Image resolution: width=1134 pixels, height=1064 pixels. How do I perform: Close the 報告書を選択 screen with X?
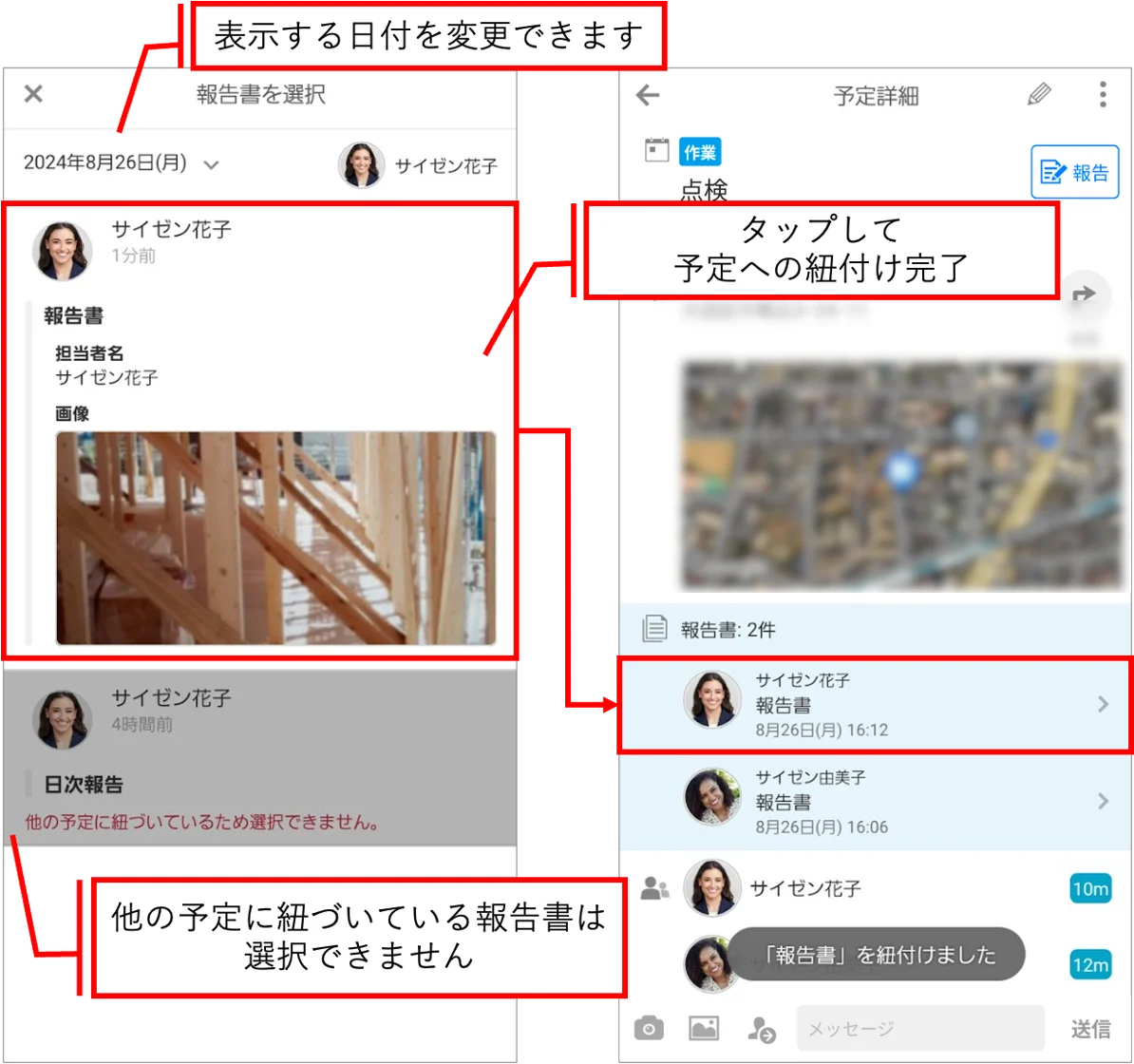tap(33, 93)
